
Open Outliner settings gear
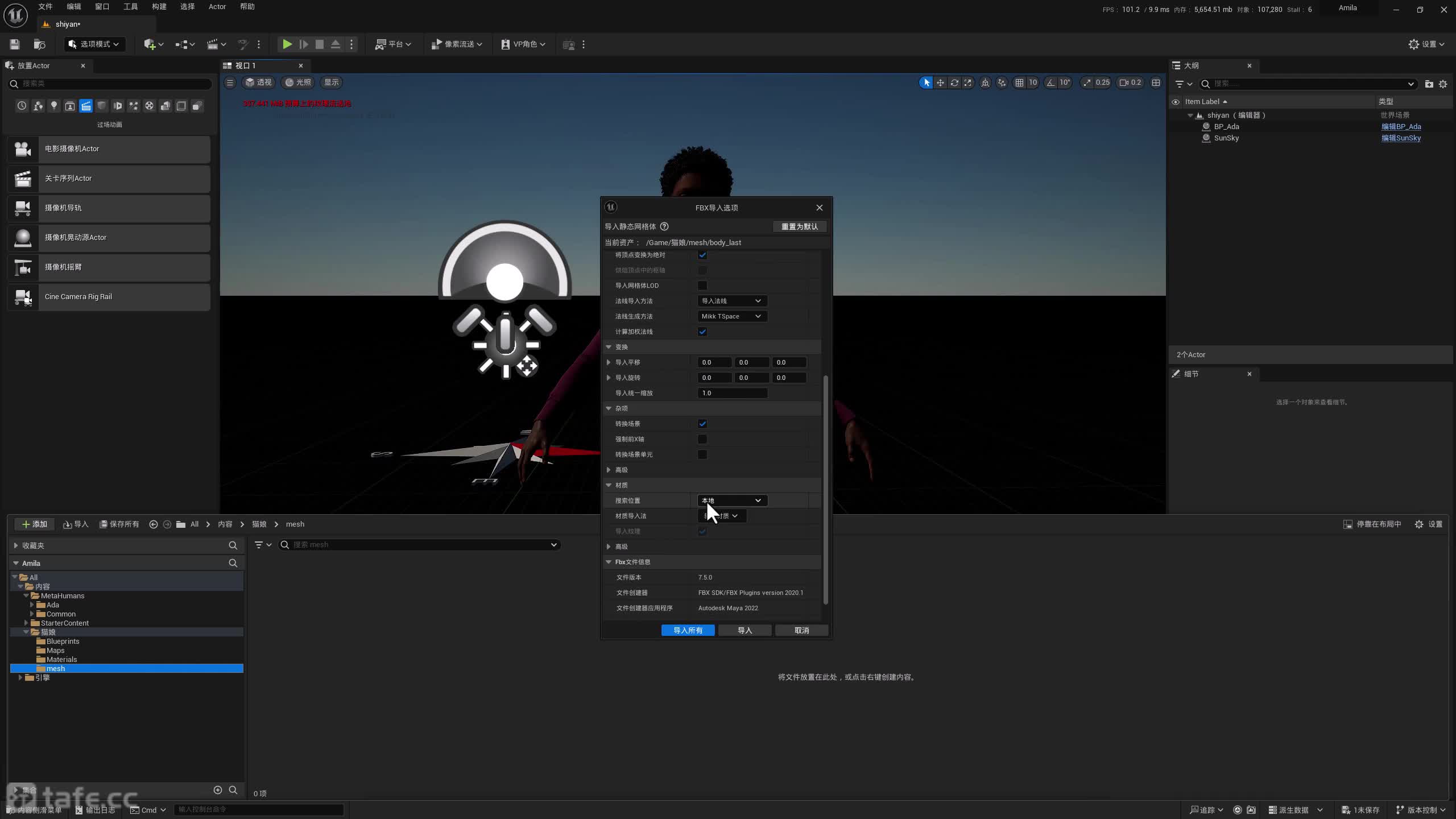click(x=1443, y=84)
